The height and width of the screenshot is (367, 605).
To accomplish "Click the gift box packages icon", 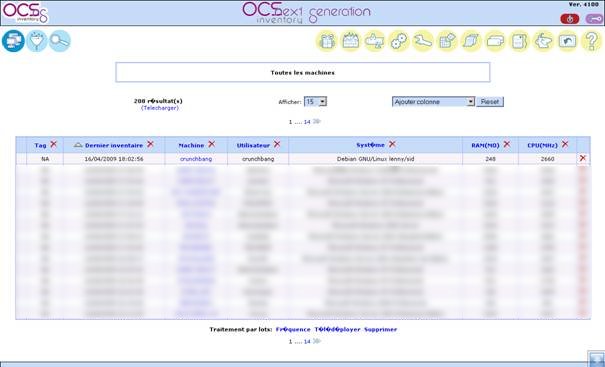I will (327, 41).
